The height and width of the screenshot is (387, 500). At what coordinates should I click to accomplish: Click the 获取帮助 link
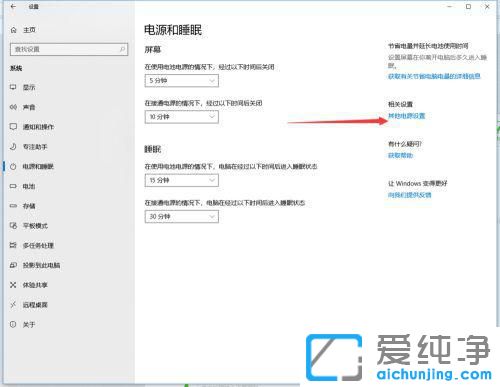(x=400, y=155)
